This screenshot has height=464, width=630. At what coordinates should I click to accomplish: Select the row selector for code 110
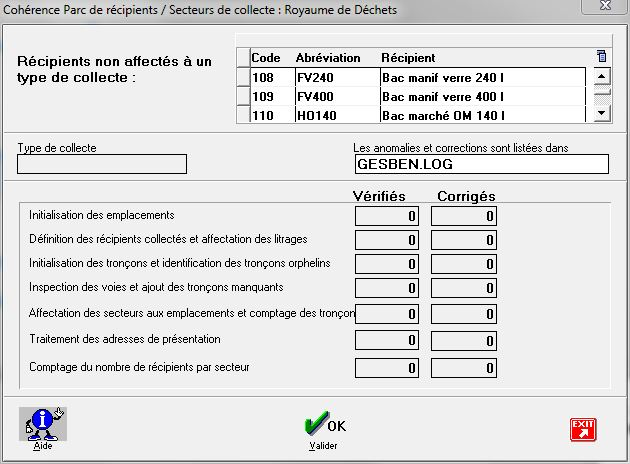[242, 114]
